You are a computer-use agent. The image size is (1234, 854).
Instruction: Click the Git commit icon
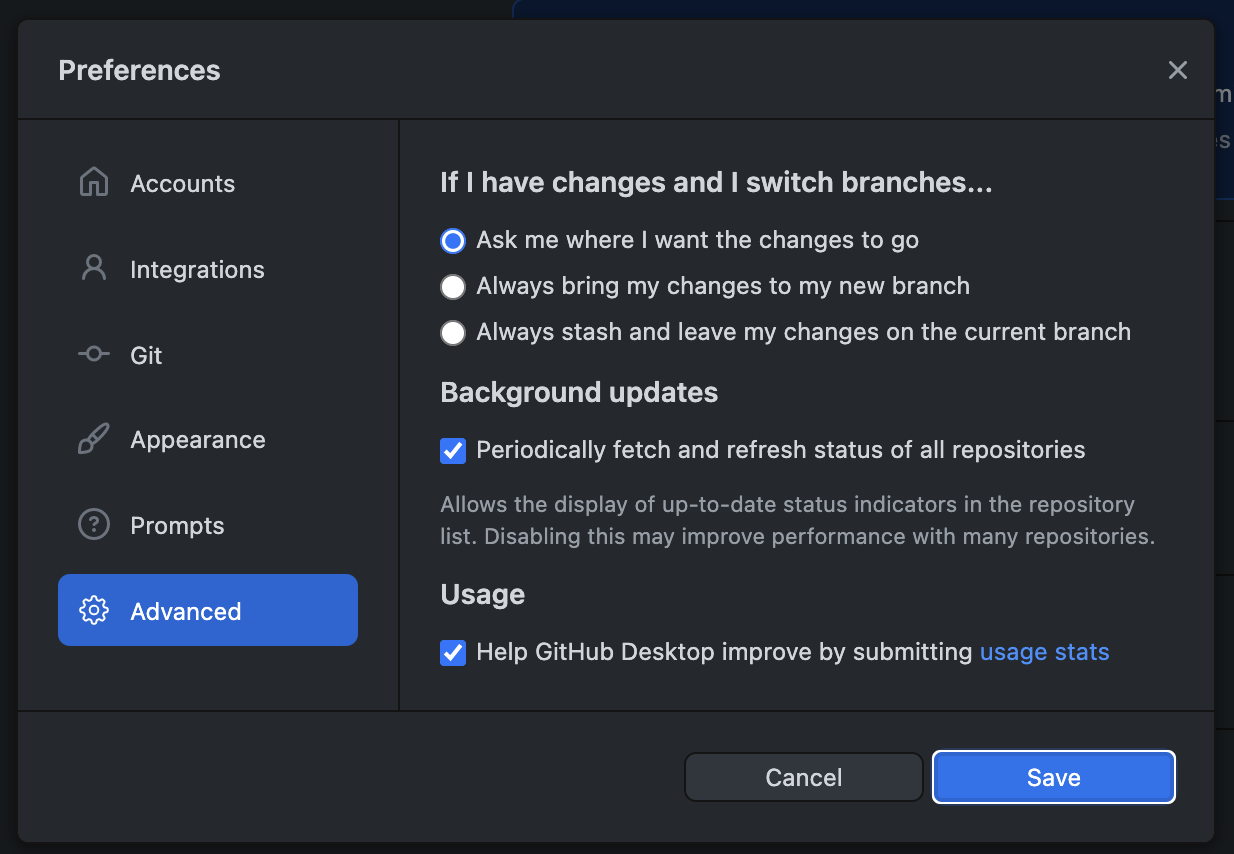93,354
